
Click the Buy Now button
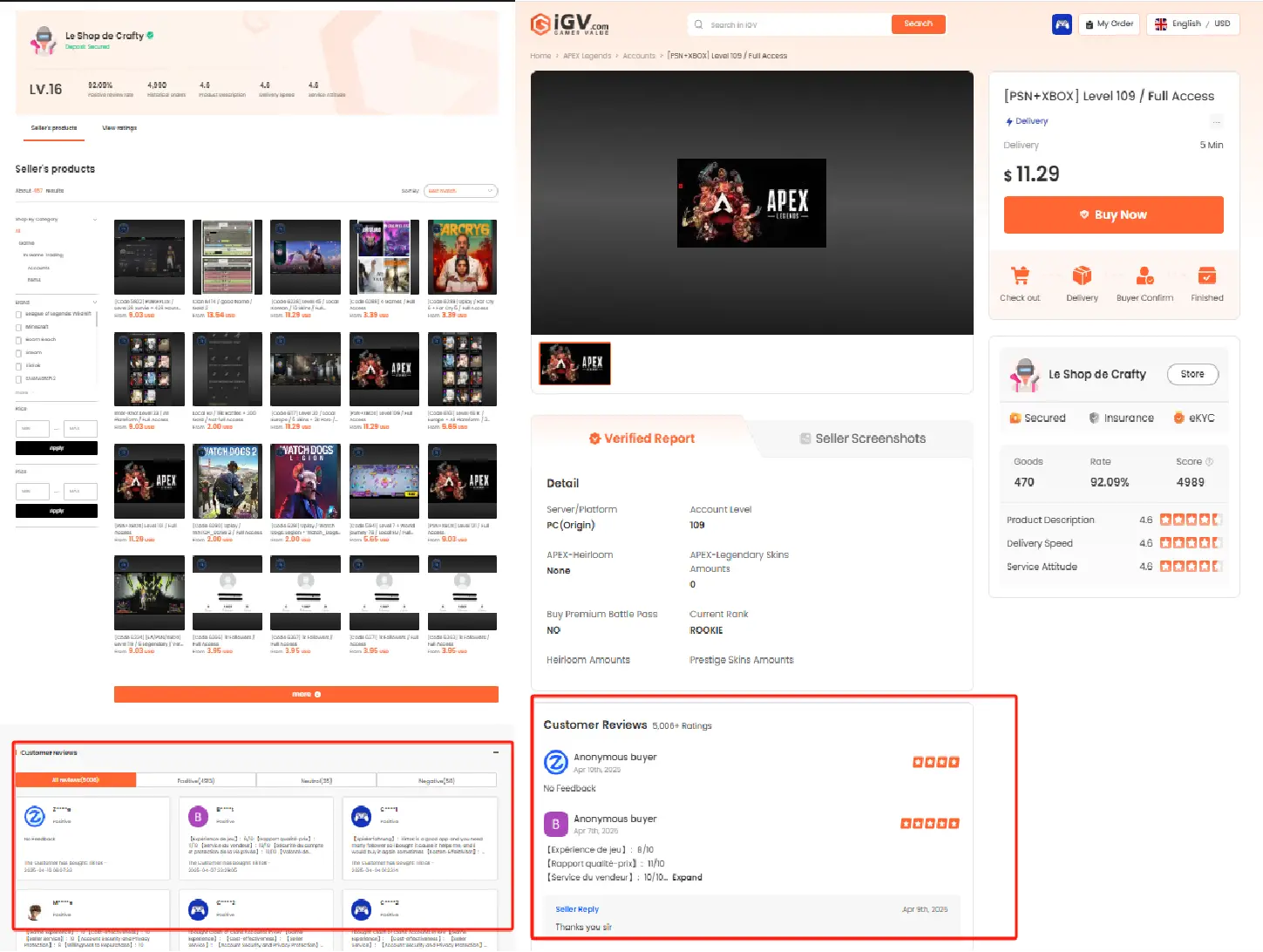coord(1113,214)
